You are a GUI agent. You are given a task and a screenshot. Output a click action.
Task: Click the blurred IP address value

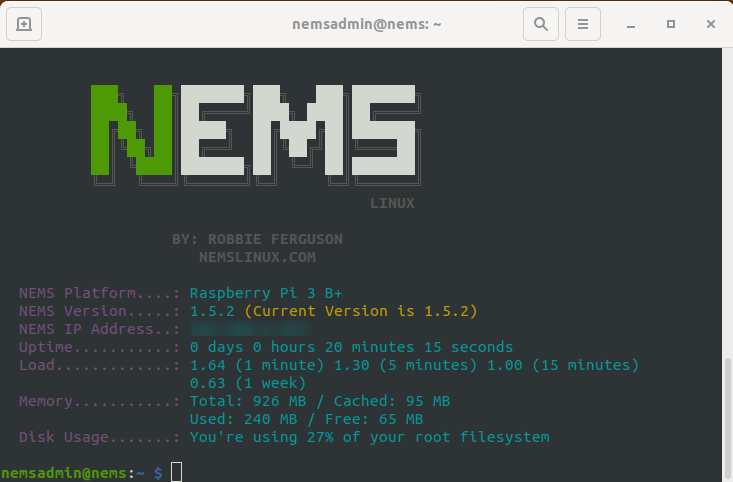click(x=250, y=329)
